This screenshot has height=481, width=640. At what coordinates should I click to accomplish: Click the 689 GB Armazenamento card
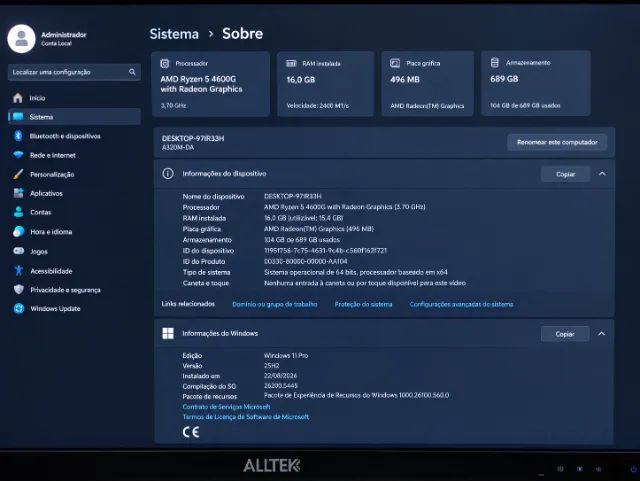(536, 83)
